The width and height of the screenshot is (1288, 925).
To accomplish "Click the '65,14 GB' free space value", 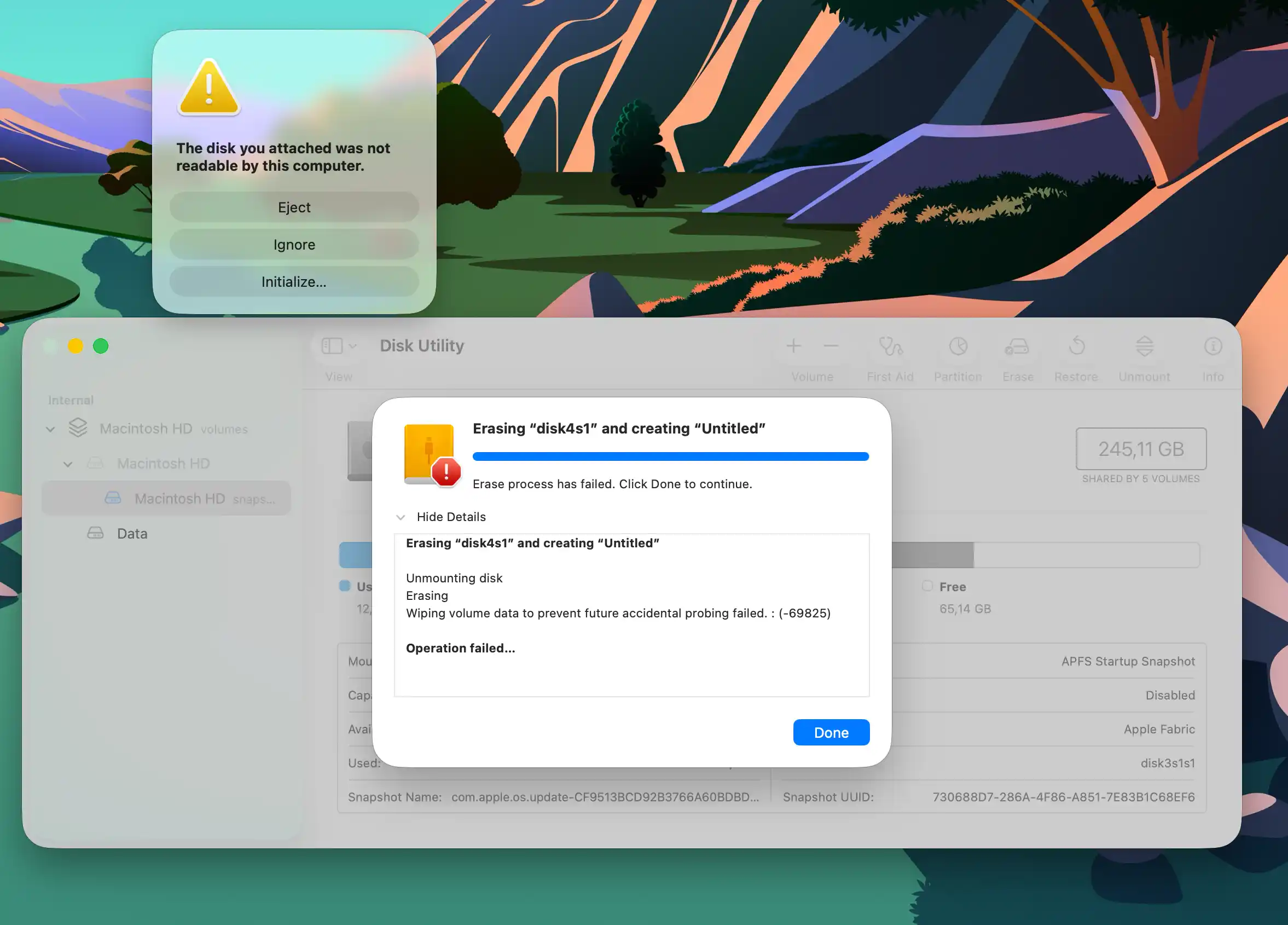I will click(x=964, y=609).
